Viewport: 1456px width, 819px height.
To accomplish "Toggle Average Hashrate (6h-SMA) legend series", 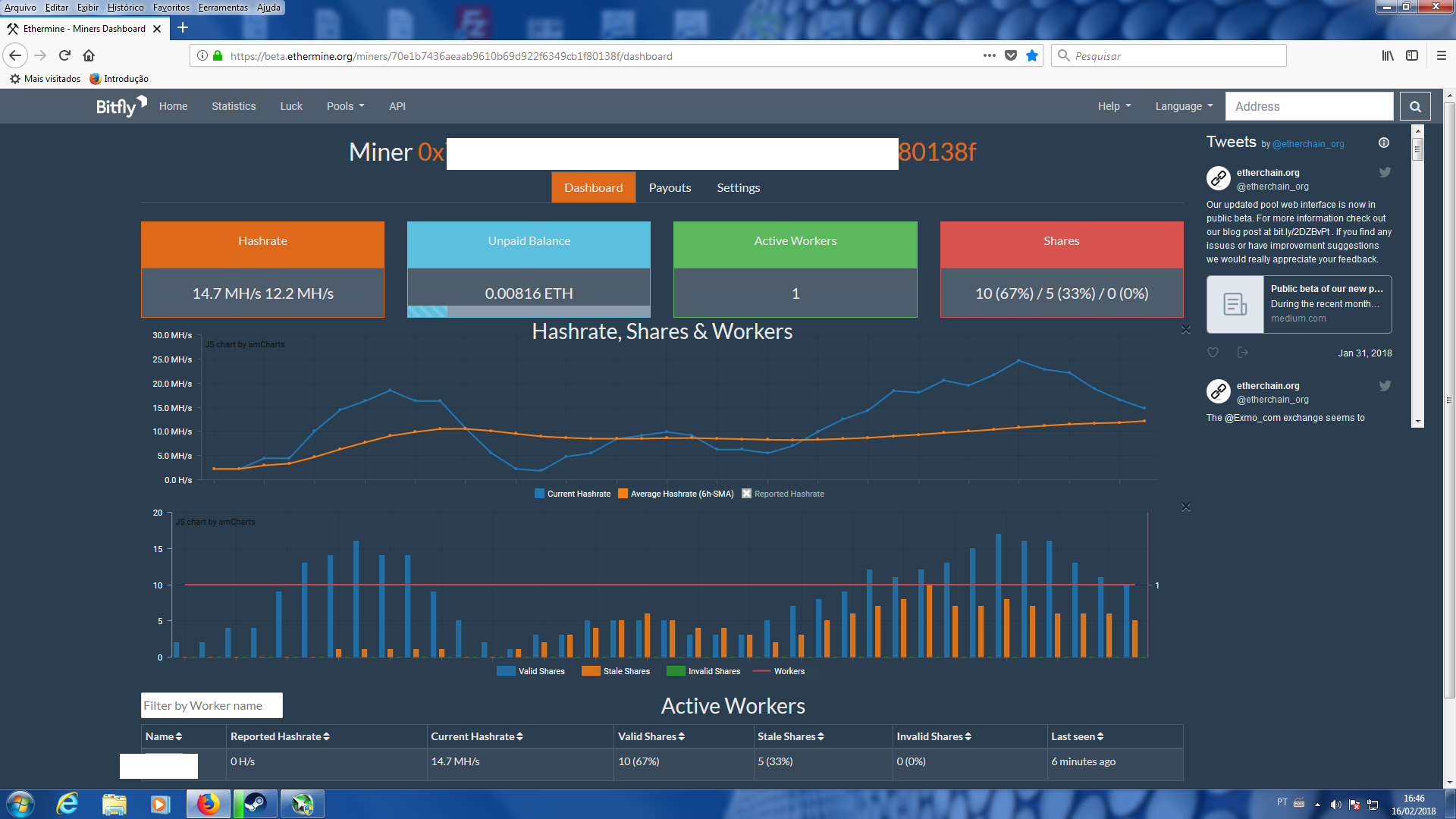I will click(x=676, y=494).
